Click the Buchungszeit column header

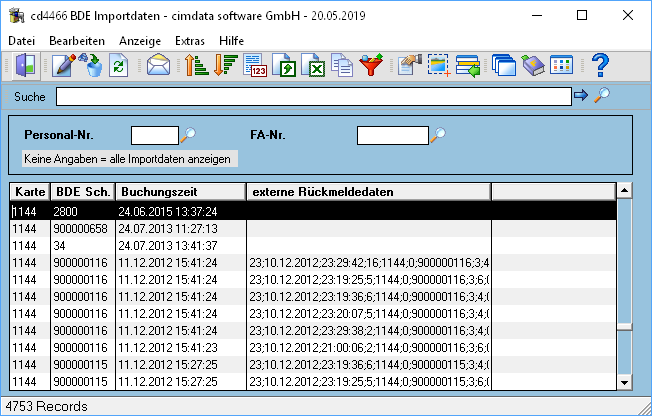click(181, 192)
